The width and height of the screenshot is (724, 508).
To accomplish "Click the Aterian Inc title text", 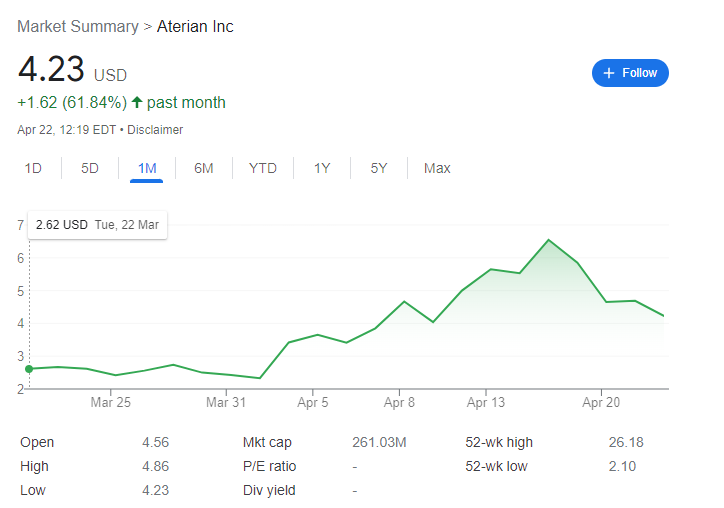I will coord(195,26).
